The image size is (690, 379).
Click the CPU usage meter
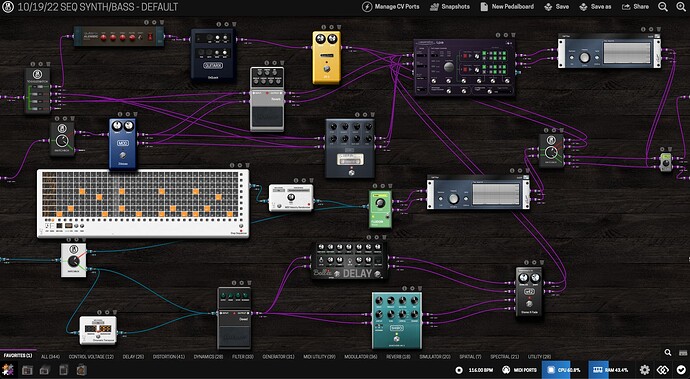point(563,370)
